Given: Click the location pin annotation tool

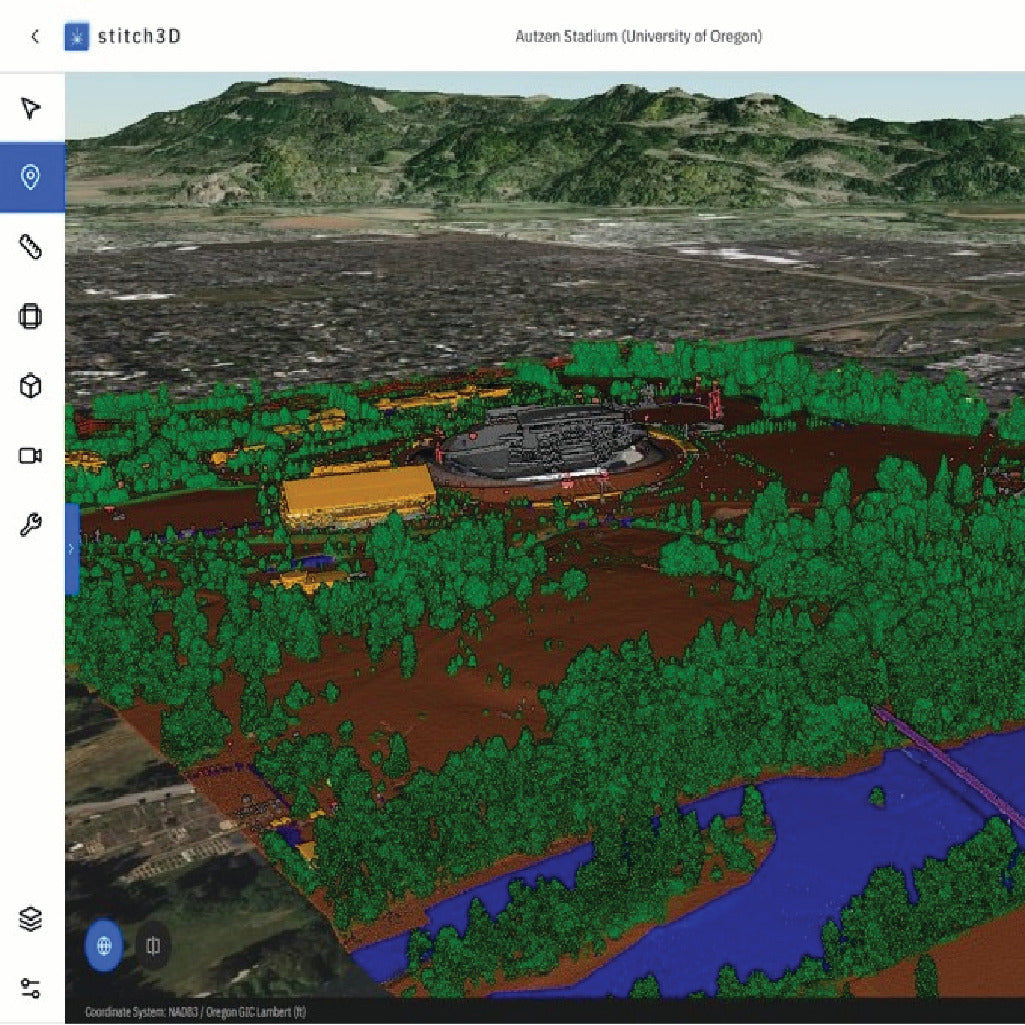Looking at the screenshot, I should pos(31,177).
